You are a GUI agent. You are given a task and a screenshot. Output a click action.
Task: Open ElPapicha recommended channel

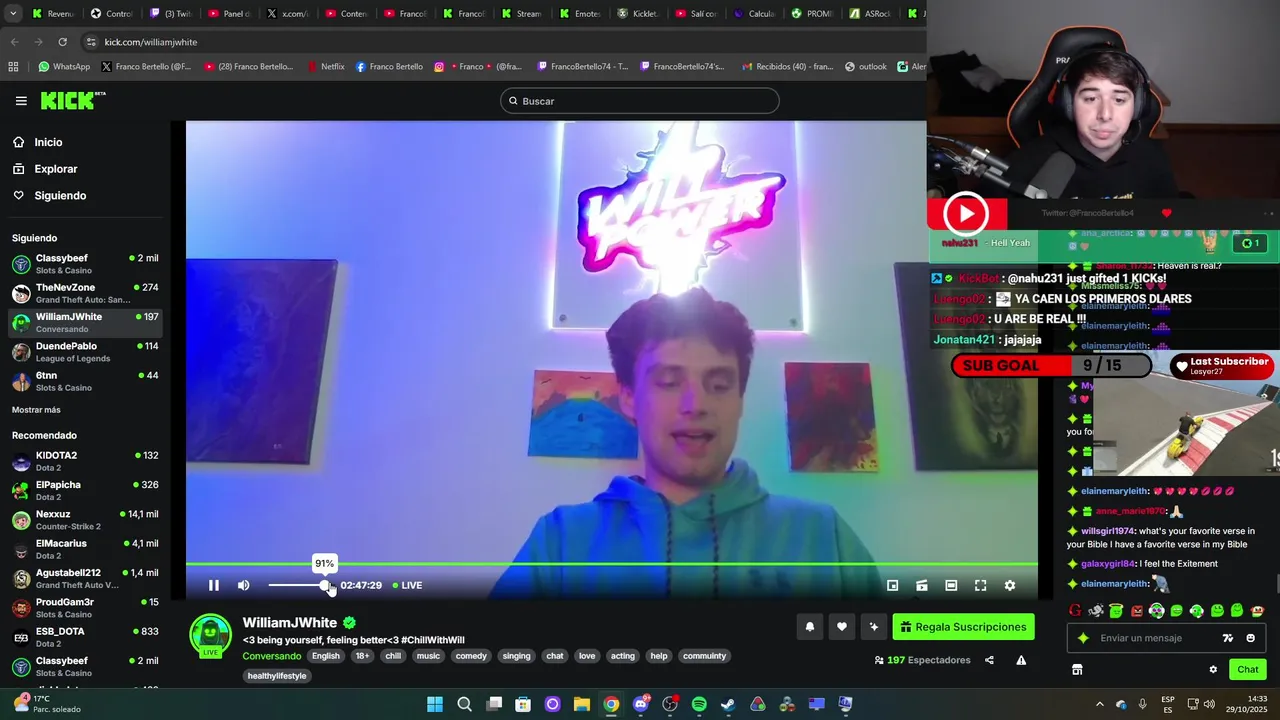tap(85, 490)
